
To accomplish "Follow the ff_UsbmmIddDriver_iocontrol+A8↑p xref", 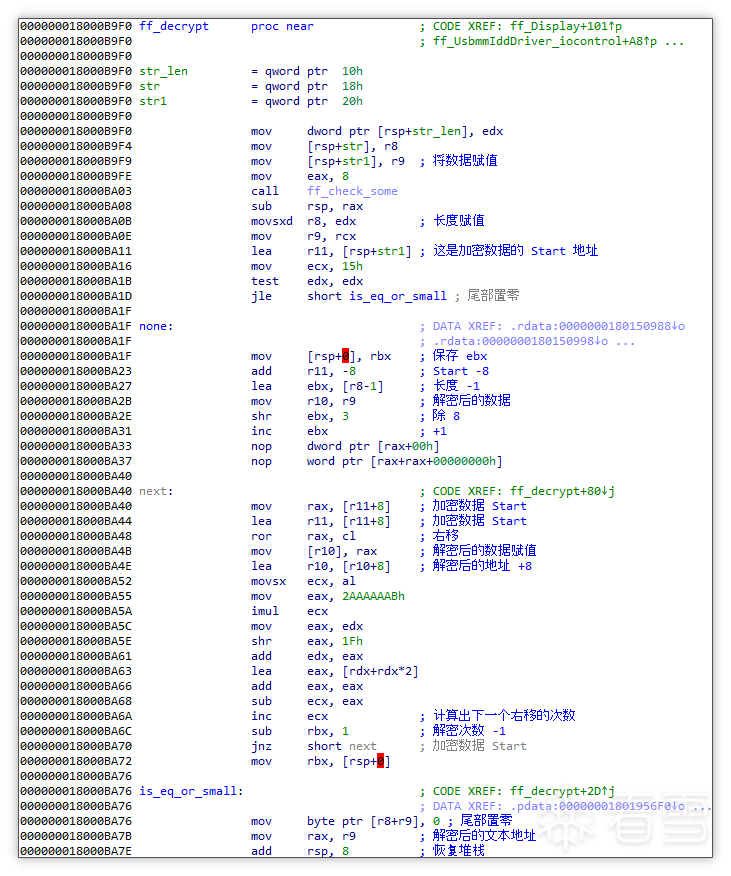I will pos(545,41).
